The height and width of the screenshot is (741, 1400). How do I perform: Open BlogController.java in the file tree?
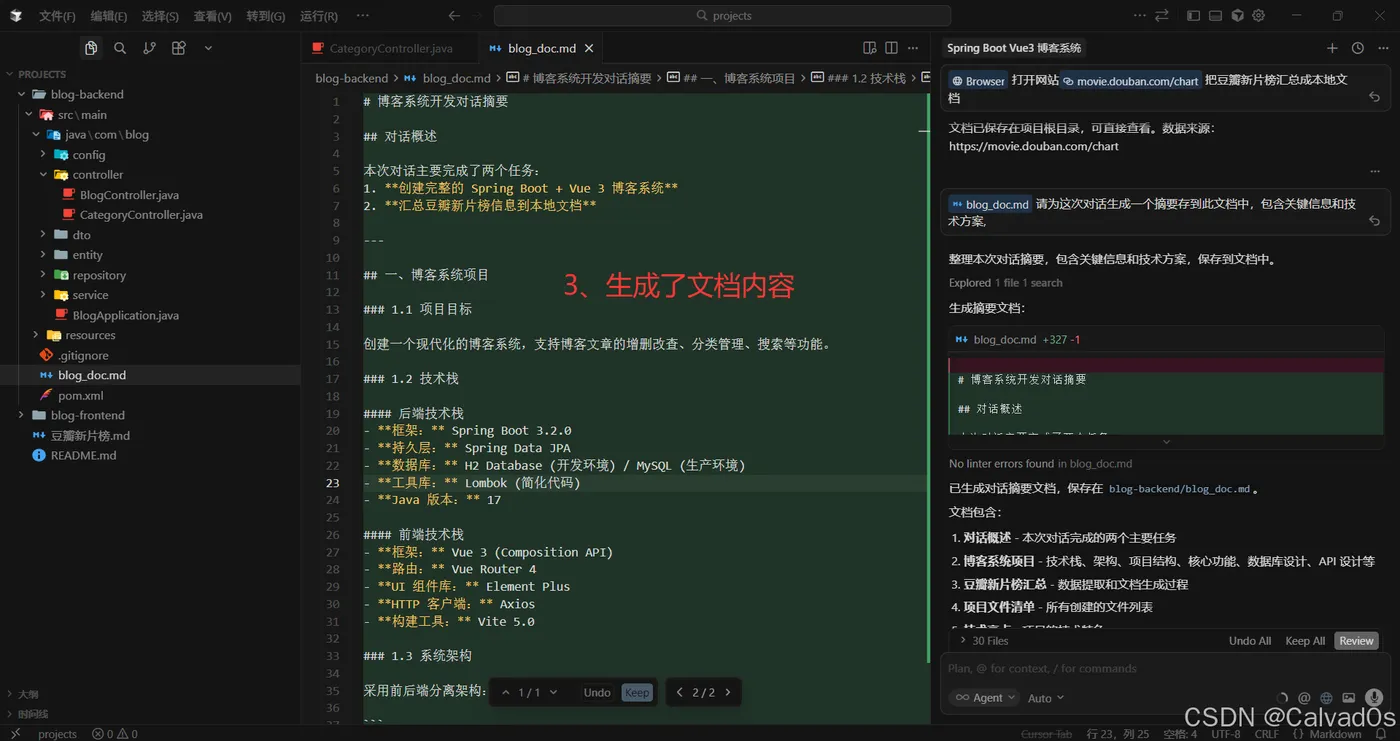tap(129, 195)
